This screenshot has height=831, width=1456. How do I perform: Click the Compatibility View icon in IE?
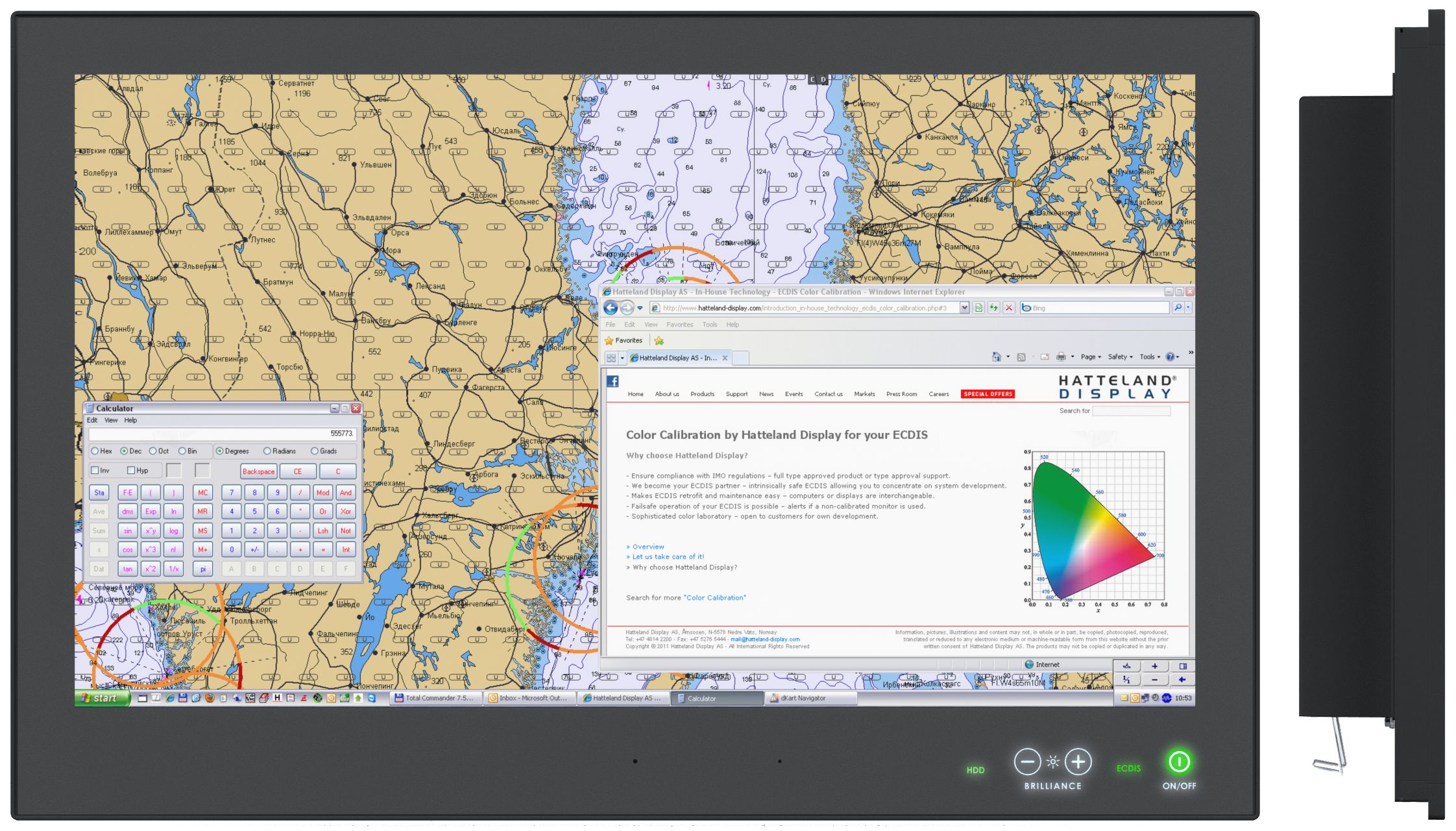[x=978, y=308]
